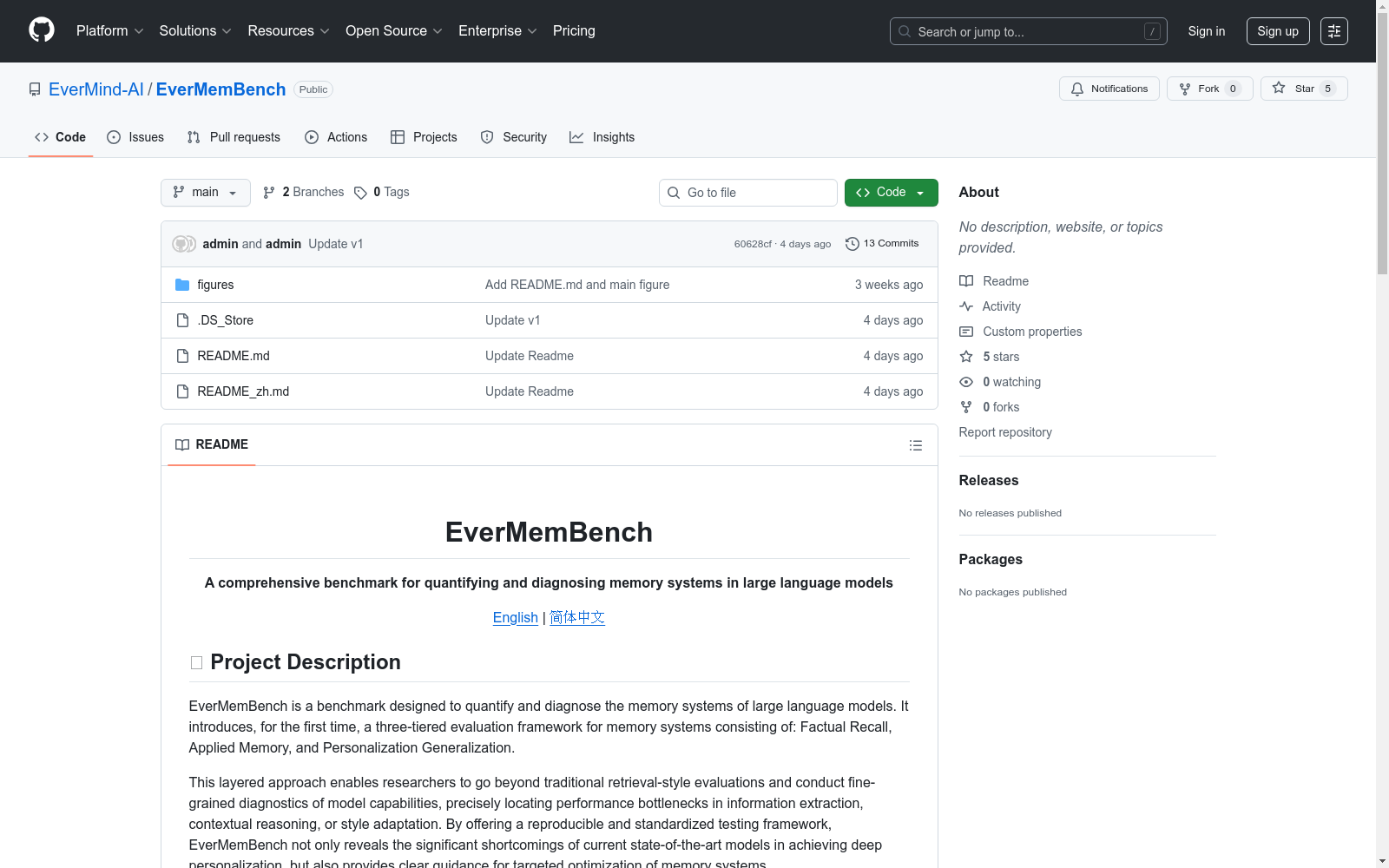The height and width of the screenshot is (868, 1389).
Task: Click the vertical page scrollbar
Action: click(x=1382, y=143)
